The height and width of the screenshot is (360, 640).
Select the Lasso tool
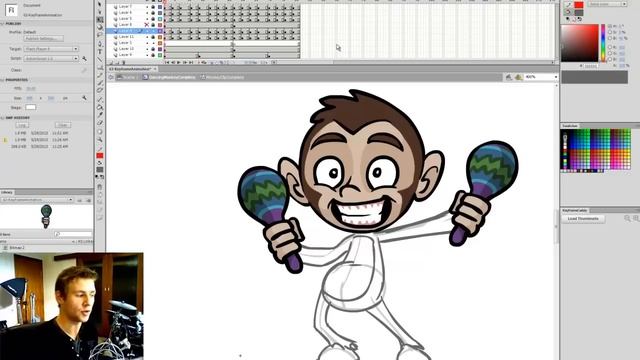pyautogui.click(x=100, y=35)
